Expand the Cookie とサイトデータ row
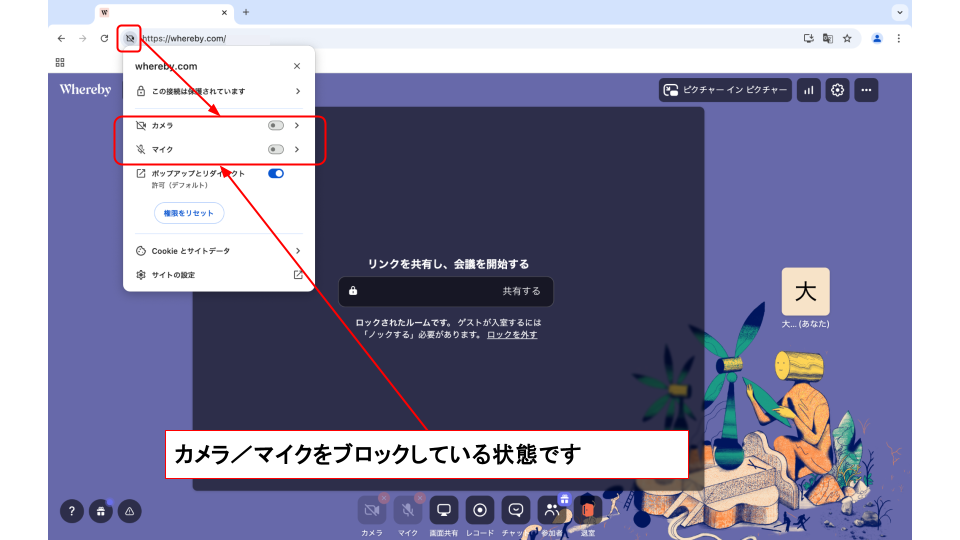The image size is (960, 540). click(x=218, y=251)
